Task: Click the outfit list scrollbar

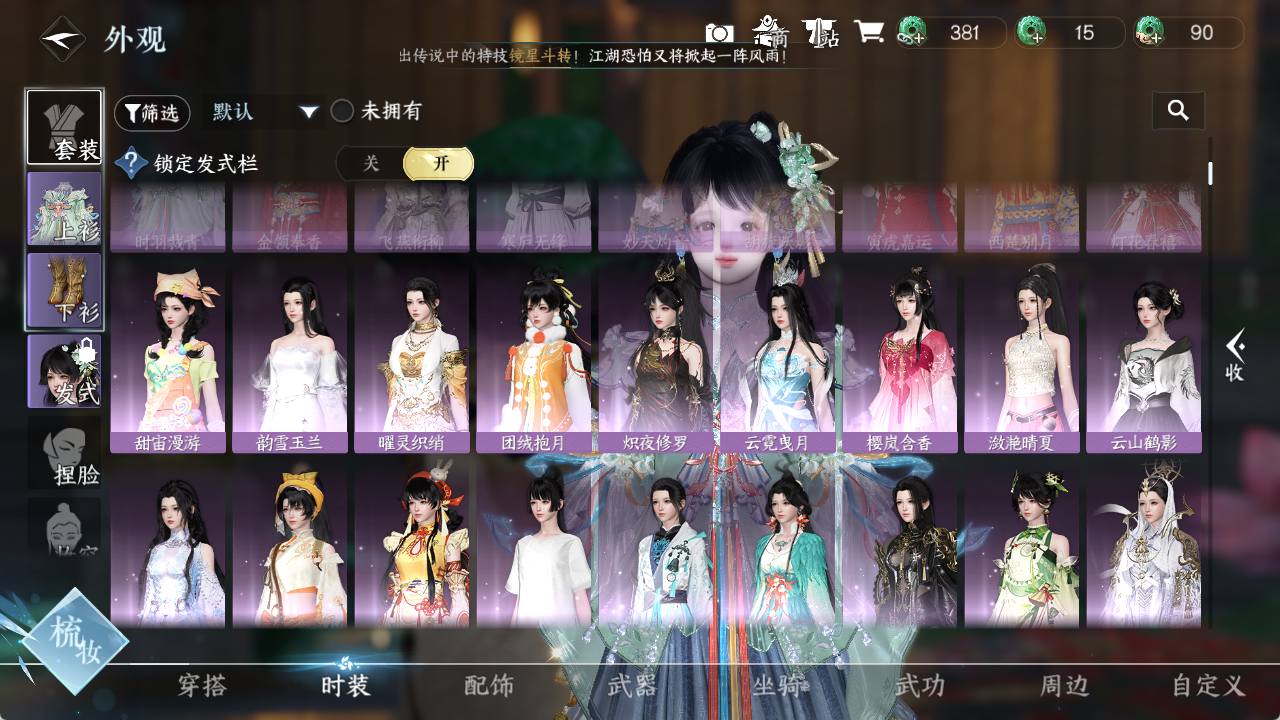Action: [x=1210, y=173]
